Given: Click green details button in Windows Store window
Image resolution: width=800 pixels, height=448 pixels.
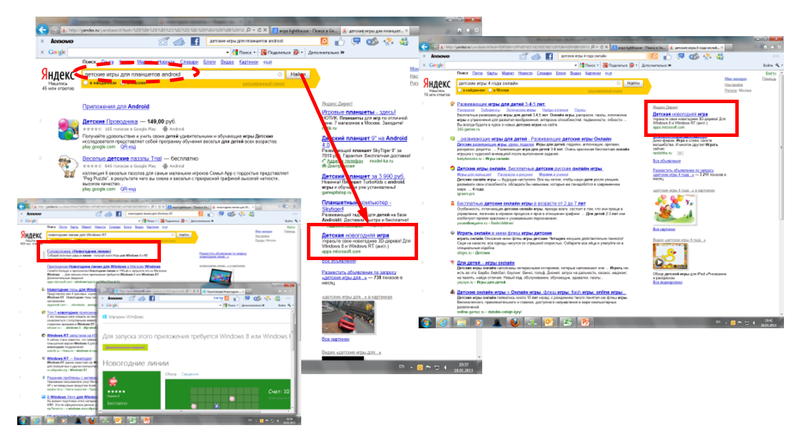Looking at the screenshot, I should click(x=125, y=347).
